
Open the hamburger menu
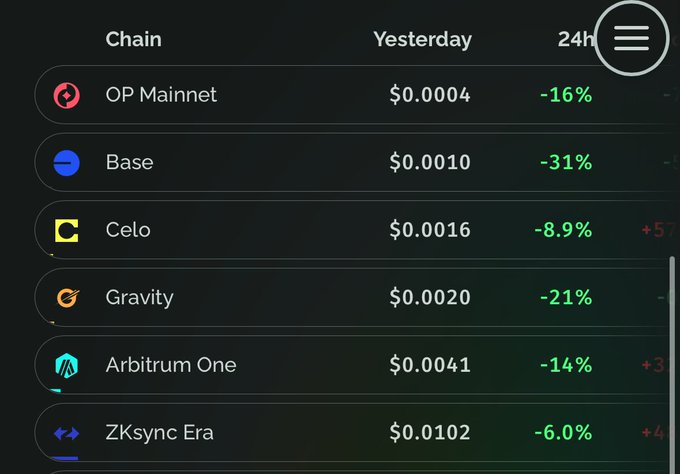(x=631, y=38)
